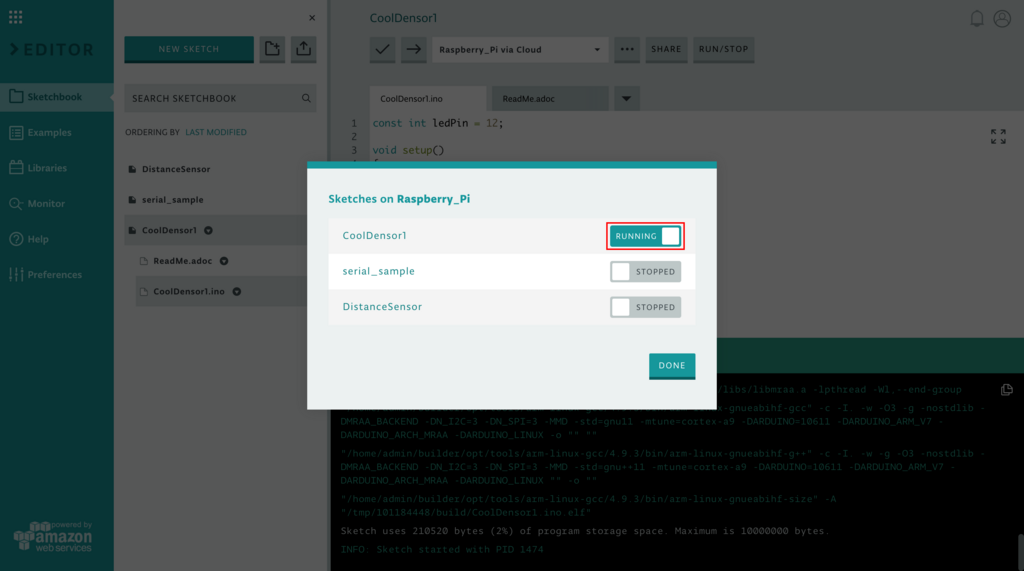Viewport: 1024px width, 571px height.
Task: Open the Preferences section
Action: pyautogui.click(x=57, y=274)
